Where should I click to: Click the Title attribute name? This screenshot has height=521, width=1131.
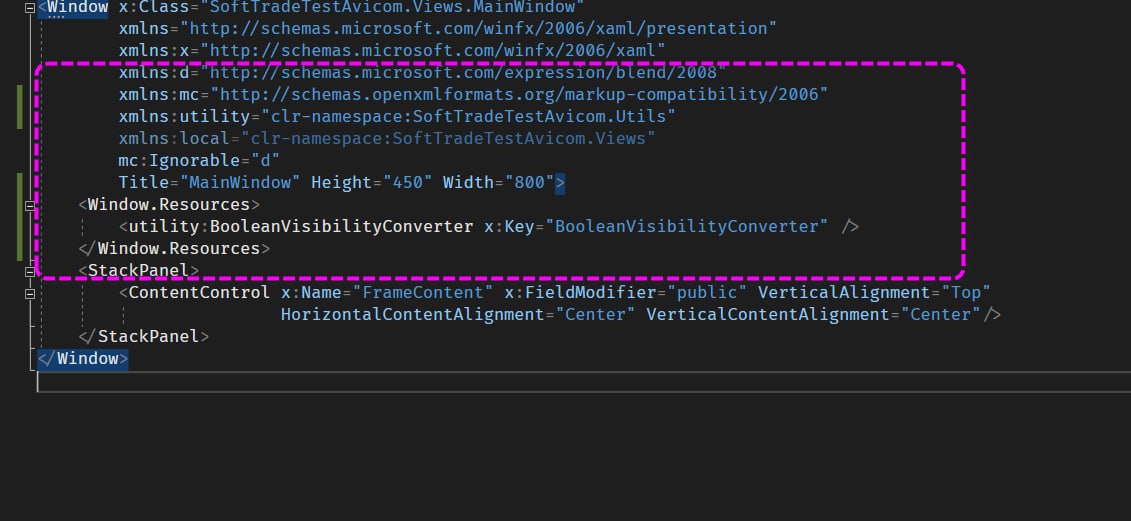click(144, 183)
